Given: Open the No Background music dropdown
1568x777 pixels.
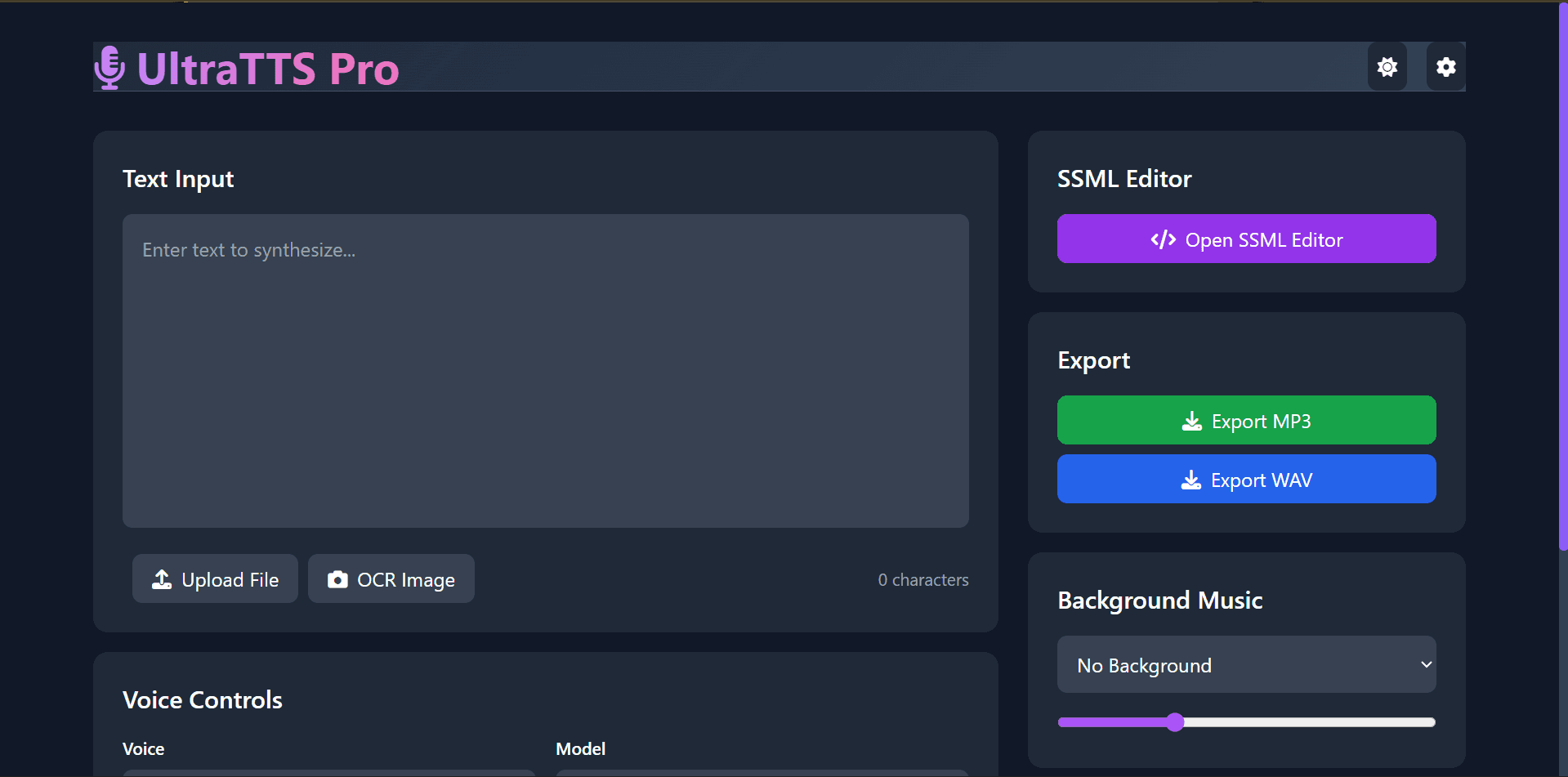Looking at the screenshot, I should (x=1245, y=665).
